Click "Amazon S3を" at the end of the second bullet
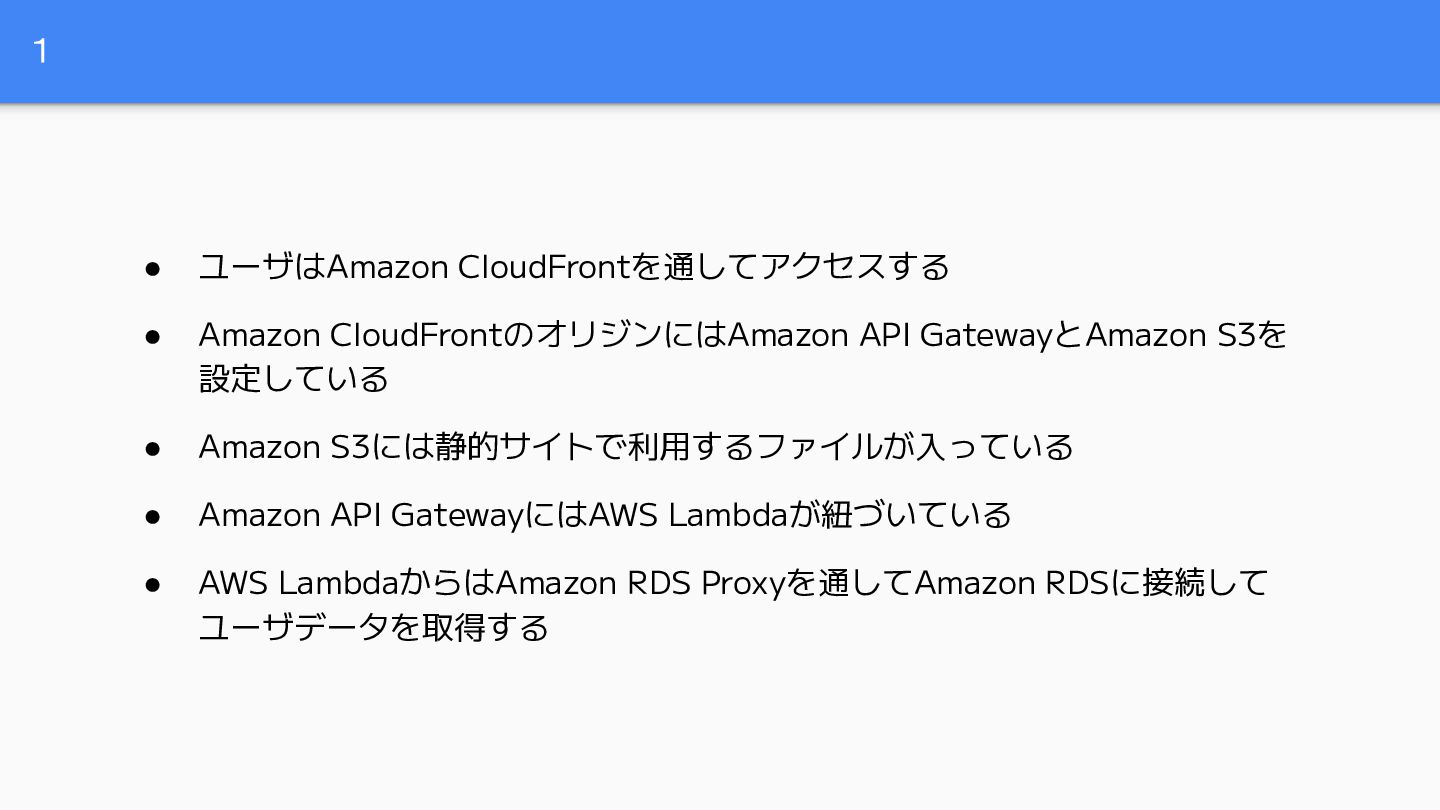The image size is (1440, 810). coord(1186,335)
